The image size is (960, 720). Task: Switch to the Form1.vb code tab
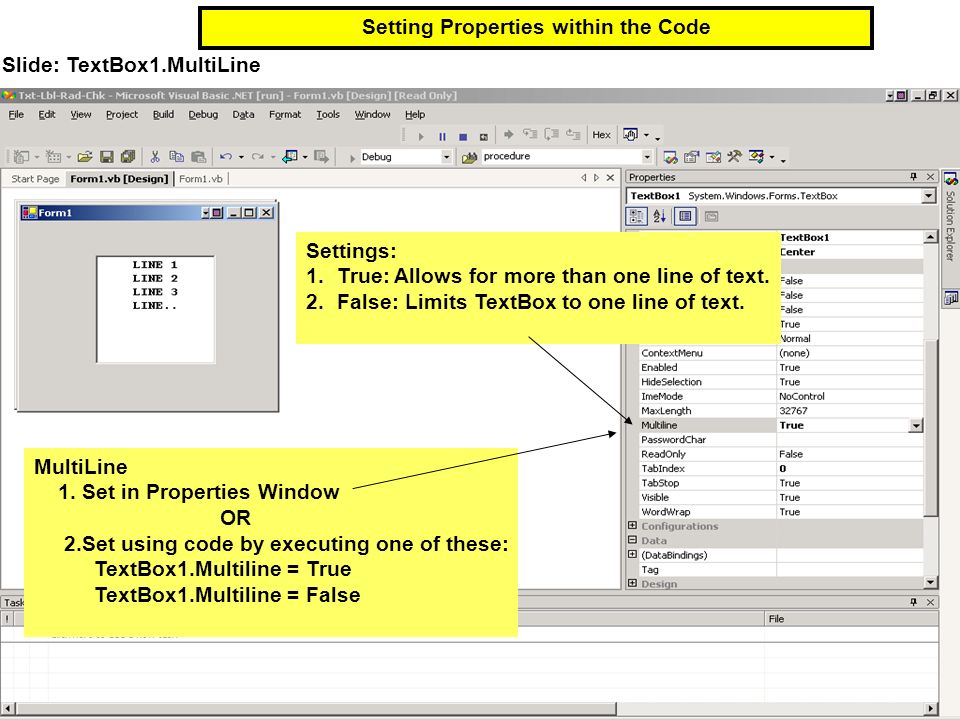pos(201,179)
